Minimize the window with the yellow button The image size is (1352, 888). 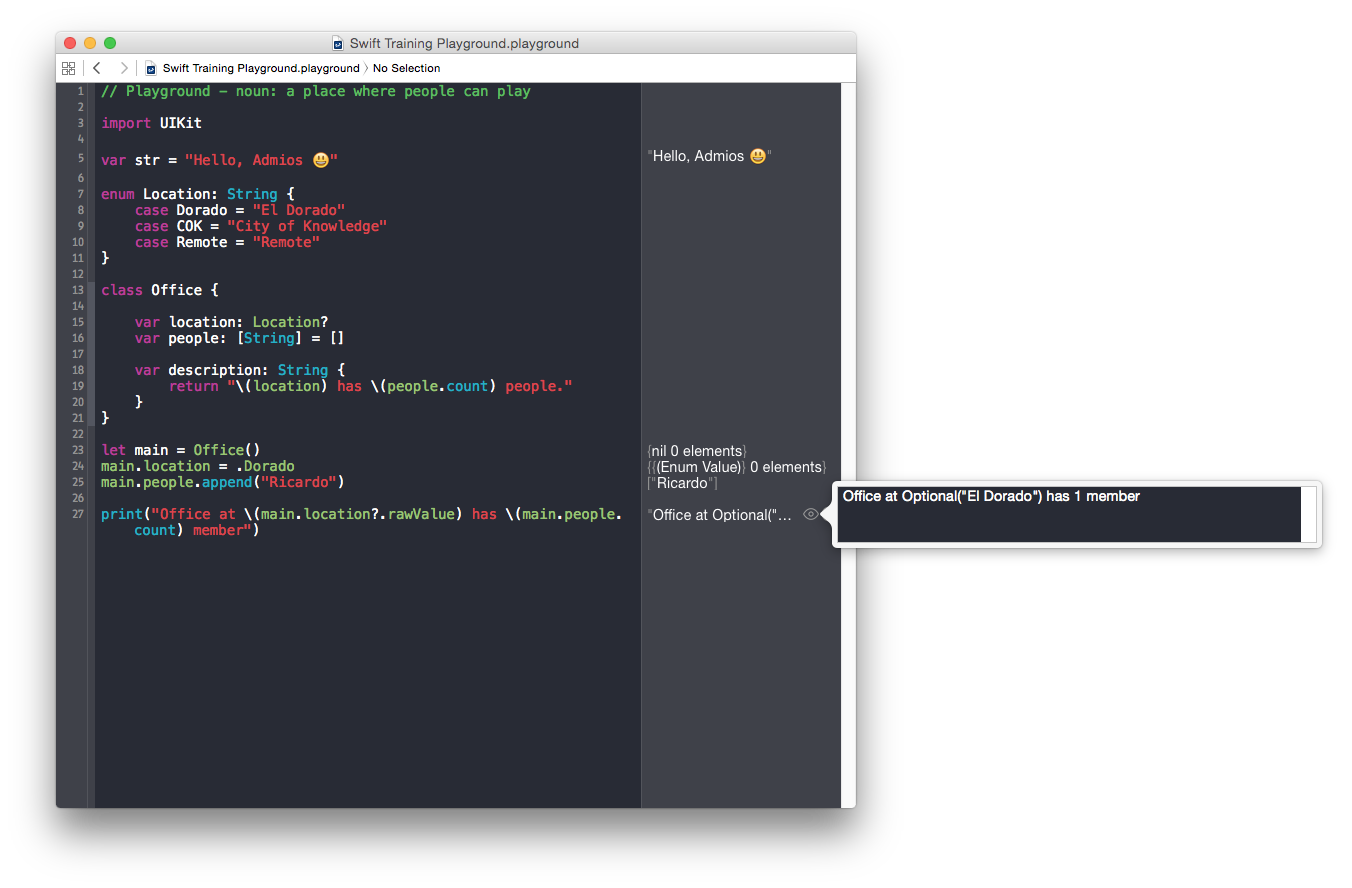click(90, 43)
